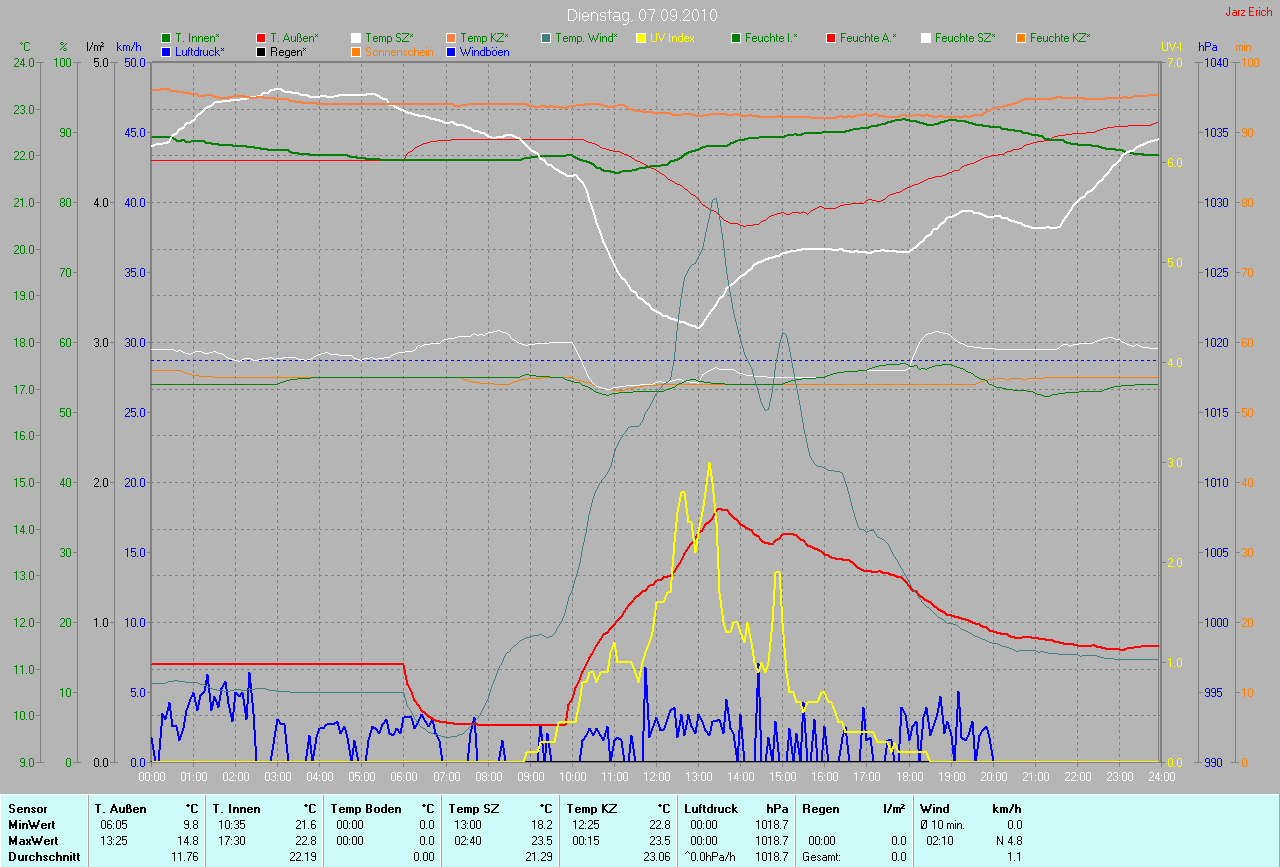The height and width of the screenshot is (867, 1280).
Task: Select the 'Windböen' legend label
Action: [x=485, y=51]
